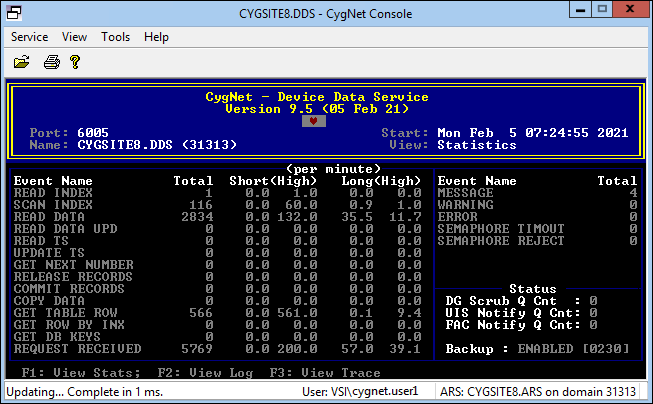This screenshot has width=653, height=404.
Task: Click the UIS Notify Q Cnt status line
Action: (x=521, y=313)
